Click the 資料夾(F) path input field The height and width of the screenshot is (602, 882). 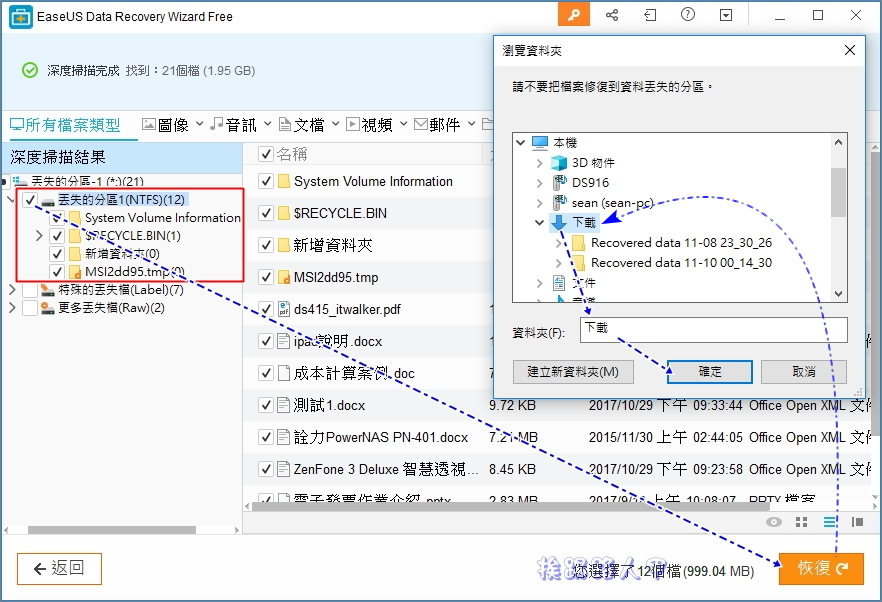(x=713, y=330)
